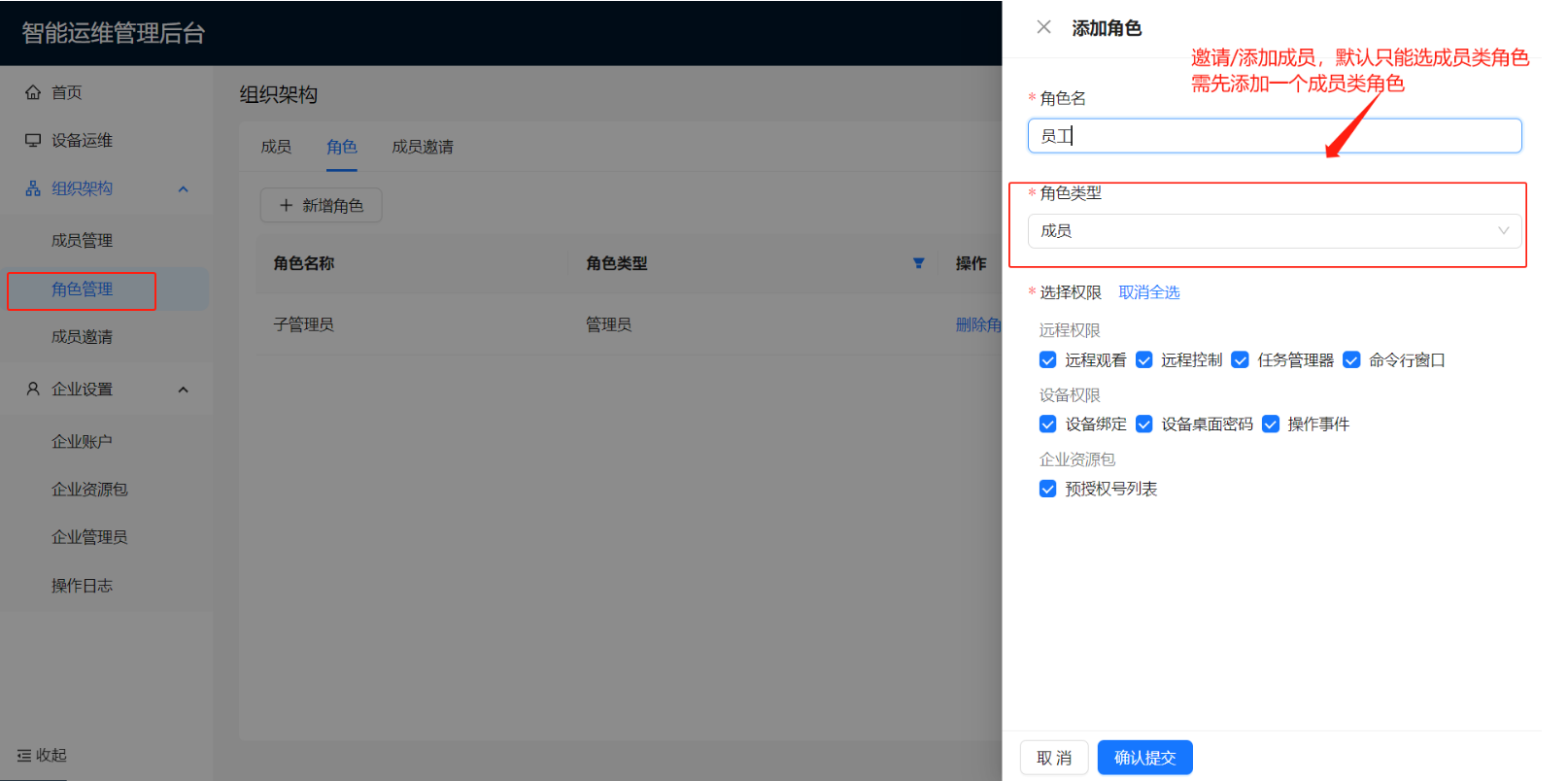Click the home icon beside 首页
Image resolution: width=1568 pixels, height=781 pixels.
click(x=33, y=92)
